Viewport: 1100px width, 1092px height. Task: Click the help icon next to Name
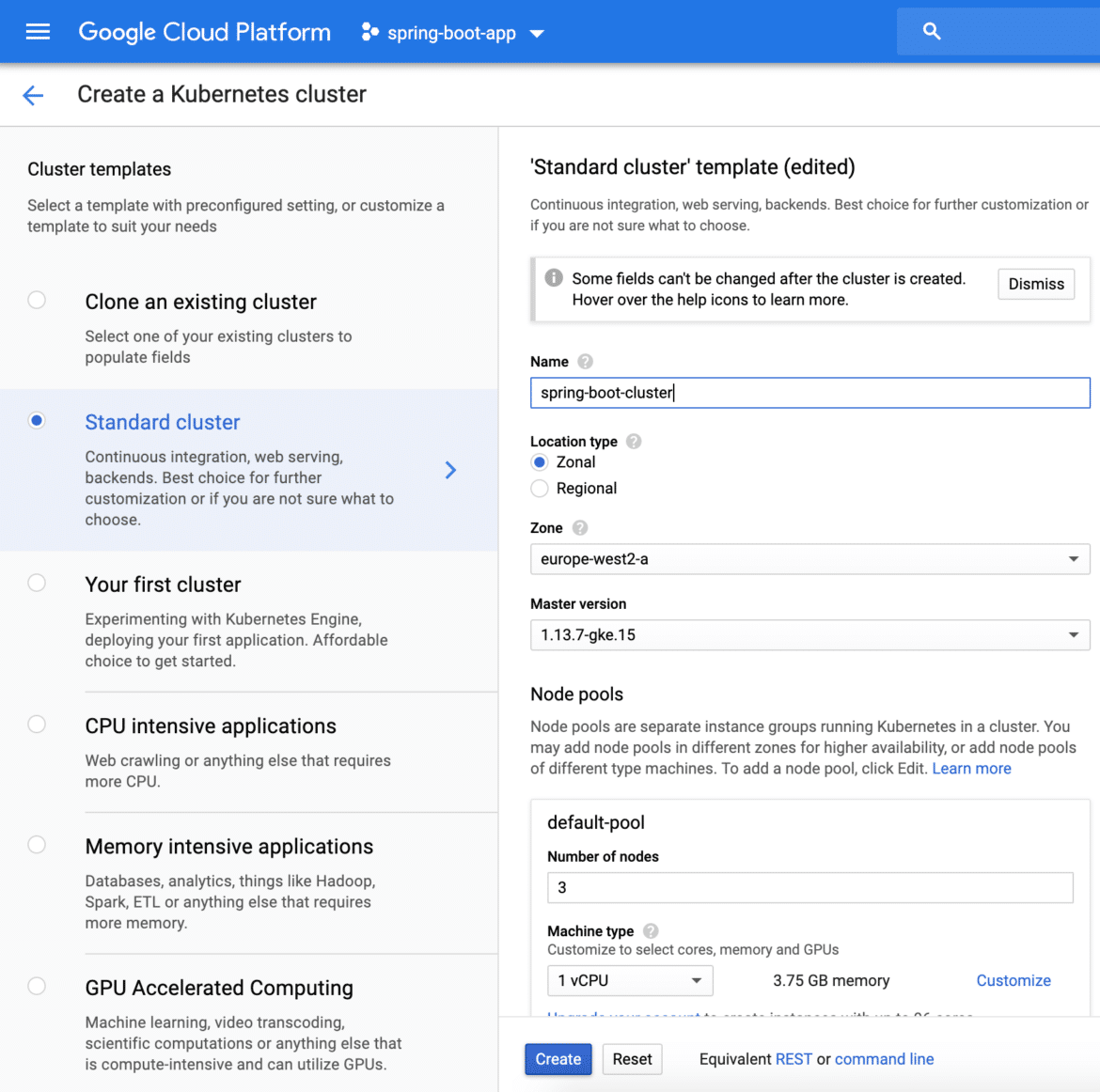pos(585,362)
